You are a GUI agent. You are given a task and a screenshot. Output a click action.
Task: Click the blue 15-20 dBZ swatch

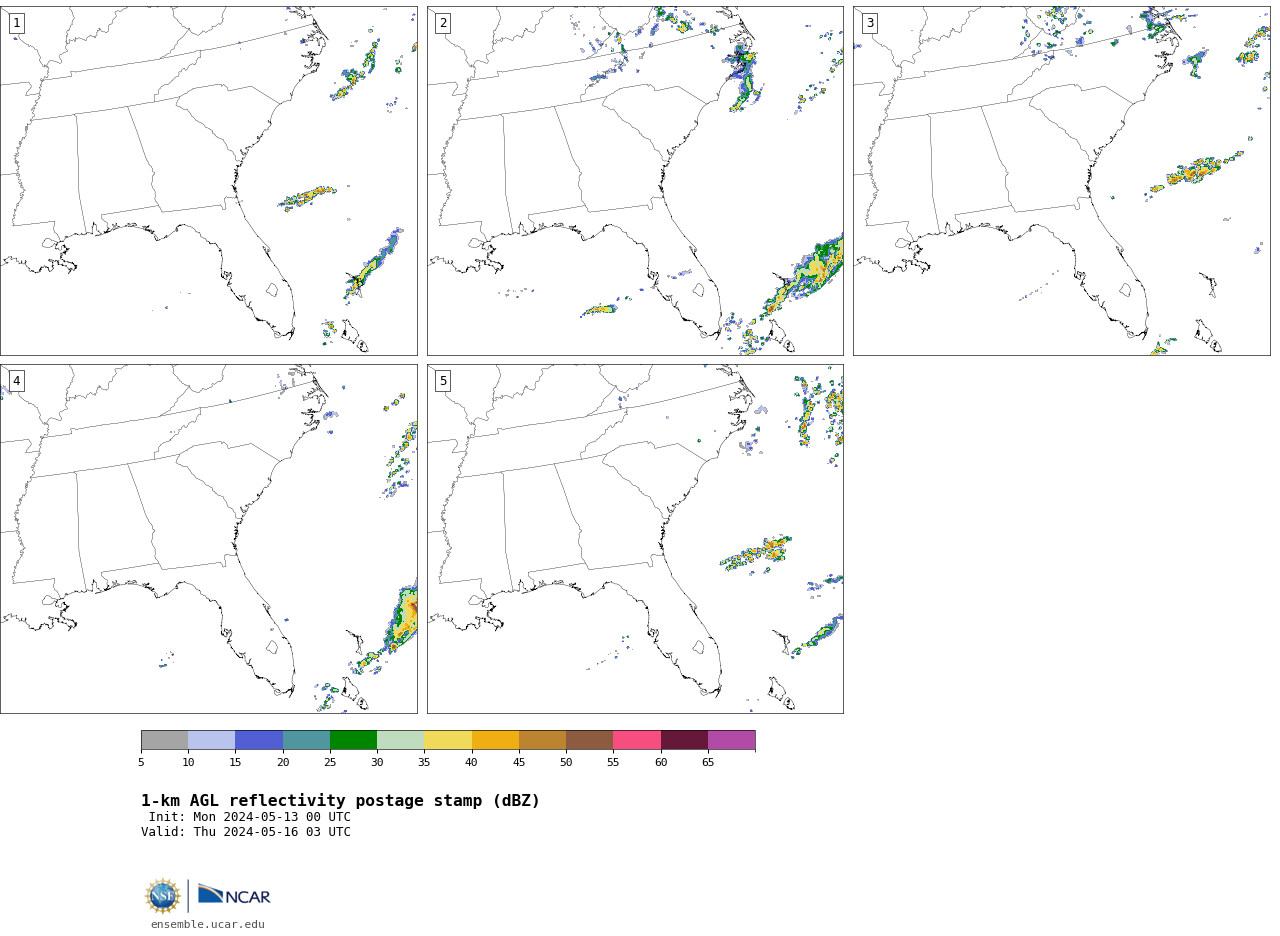pos(259,740)
